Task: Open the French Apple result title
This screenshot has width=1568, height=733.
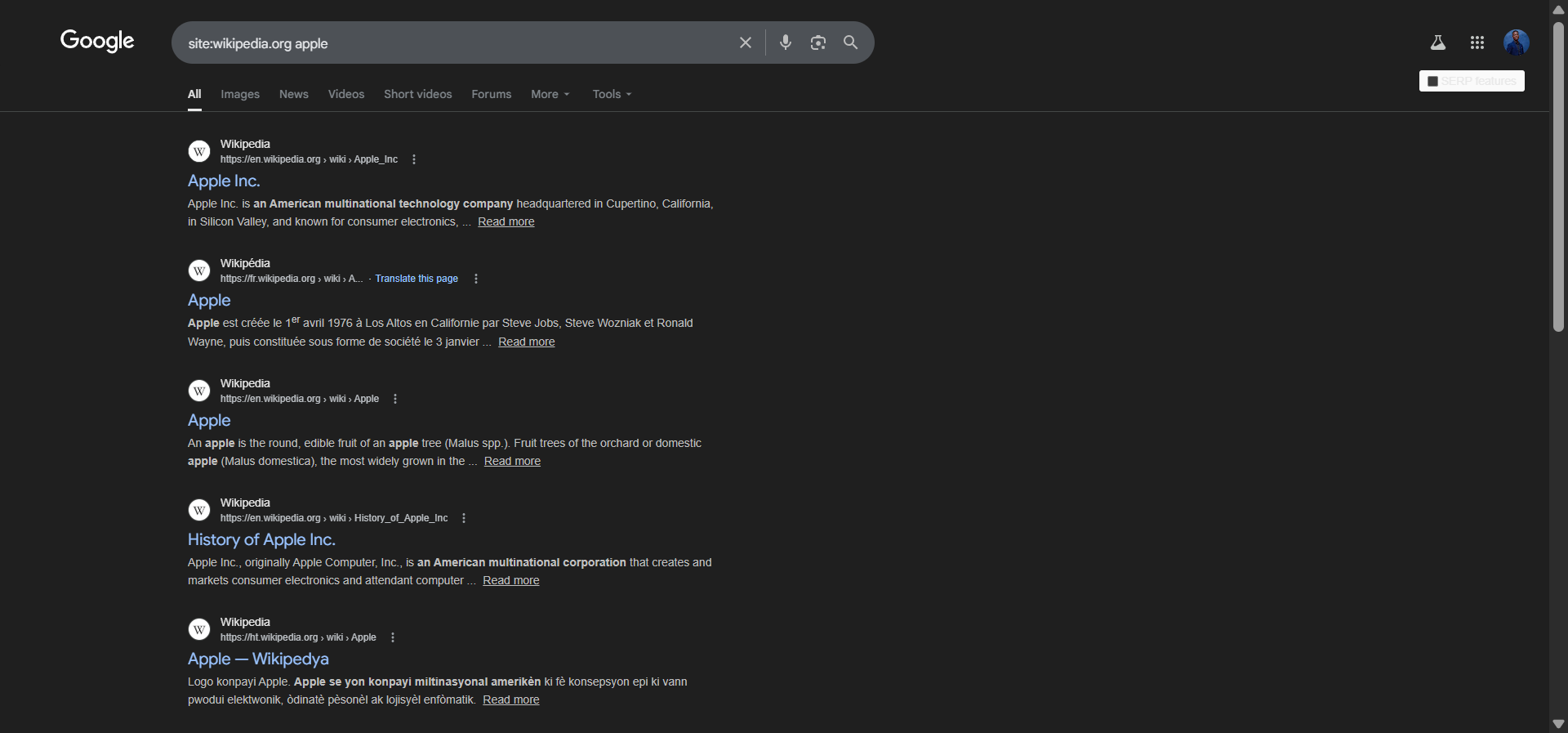Action: pyautogui.click(x=209, y=300)
